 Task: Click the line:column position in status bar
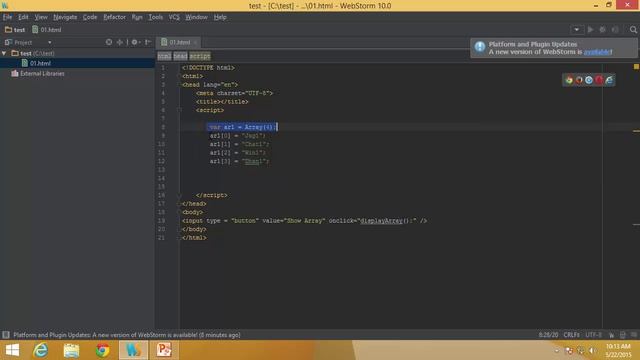pos(548,335)
